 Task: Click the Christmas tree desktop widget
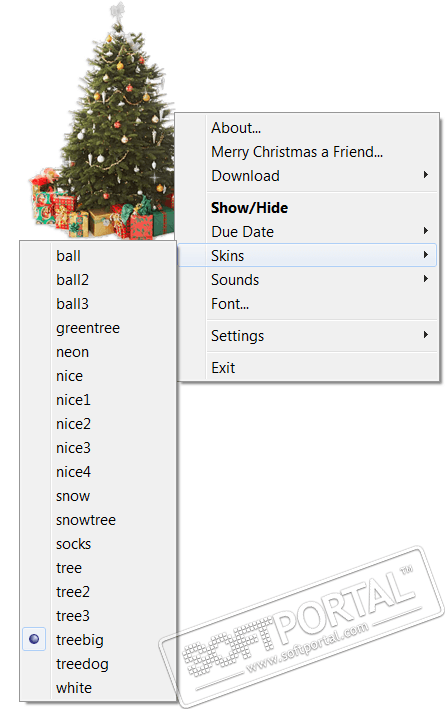(103, 122)
